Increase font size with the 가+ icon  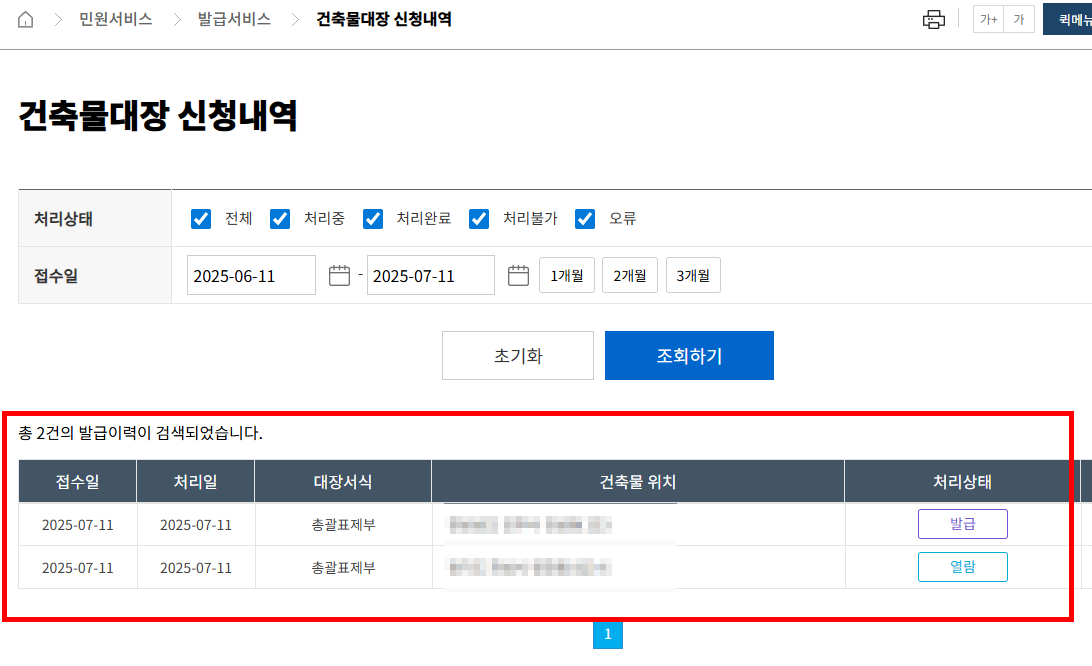[x=988, y=18]
